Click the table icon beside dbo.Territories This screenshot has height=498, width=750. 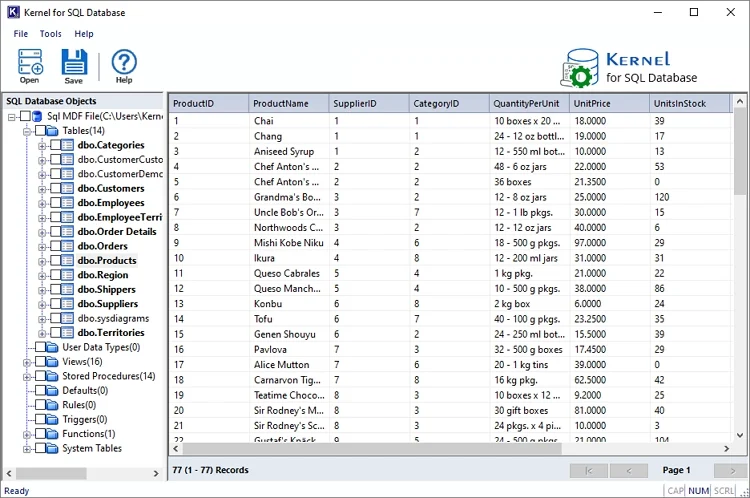tap(68, 332)
